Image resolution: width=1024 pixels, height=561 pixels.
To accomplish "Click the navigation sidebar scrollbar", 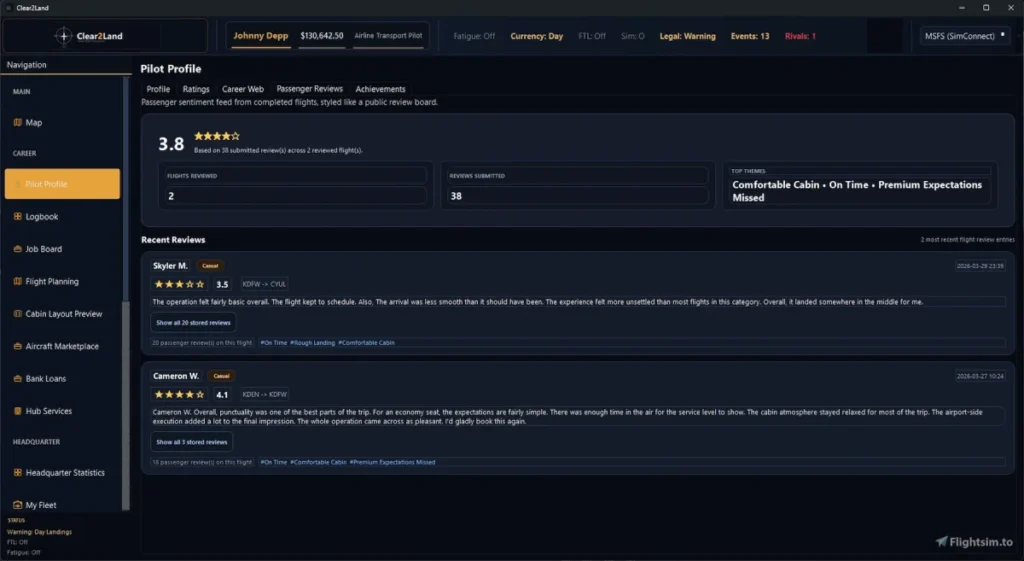I will (x=125, y=300).
